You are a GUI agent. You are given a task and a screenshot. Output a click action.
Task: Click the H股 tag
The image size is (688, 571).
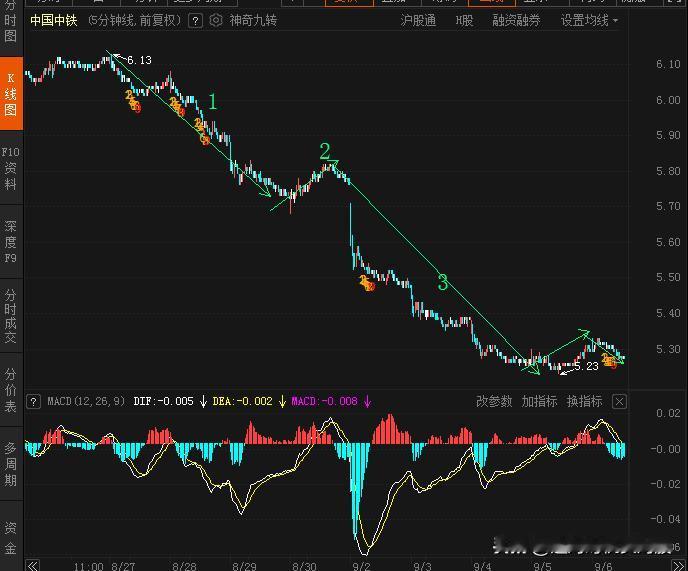[x=464, y=20]
